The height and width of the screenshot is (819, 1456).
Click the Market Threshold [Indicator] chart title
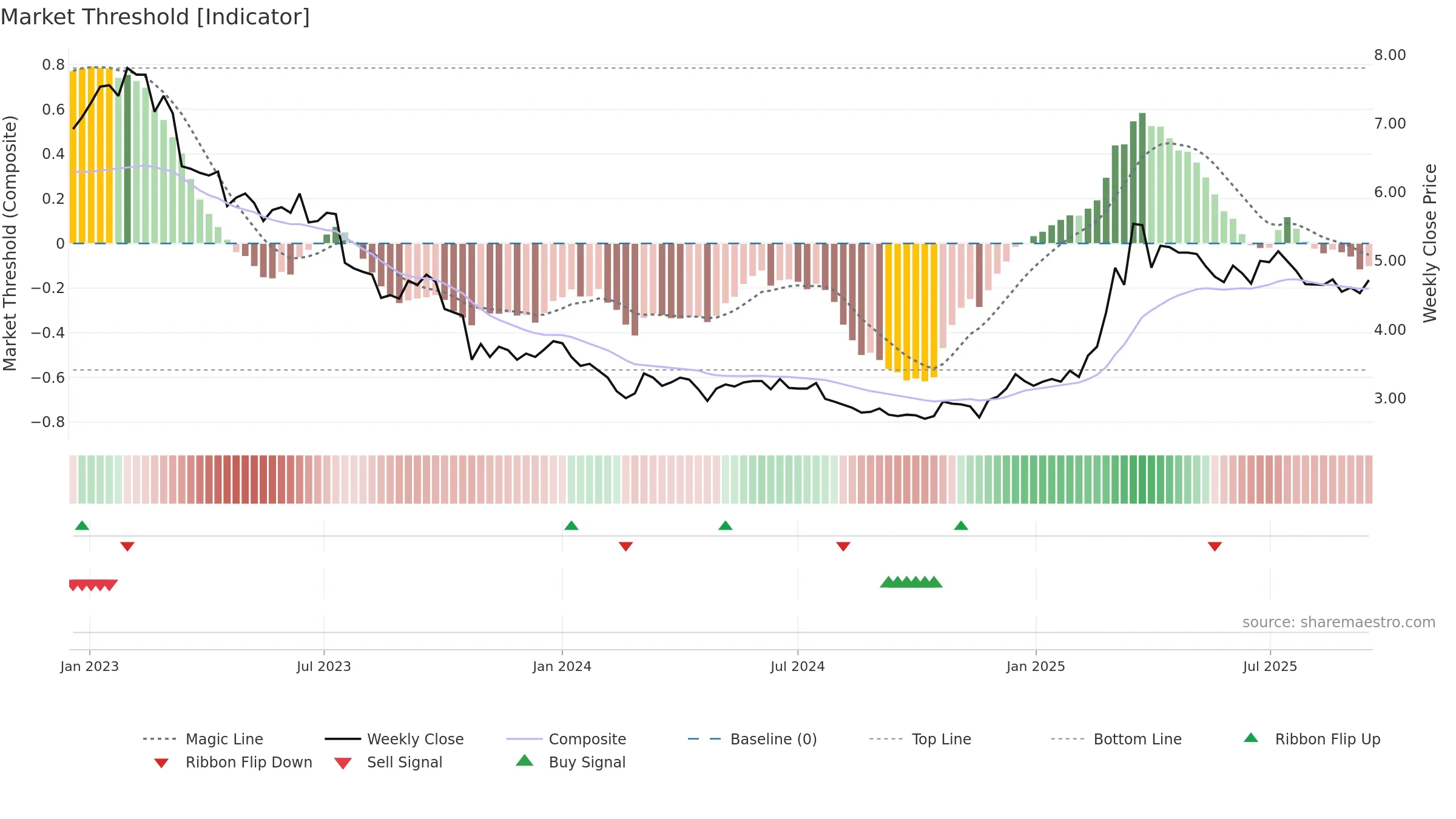[155, 17]
